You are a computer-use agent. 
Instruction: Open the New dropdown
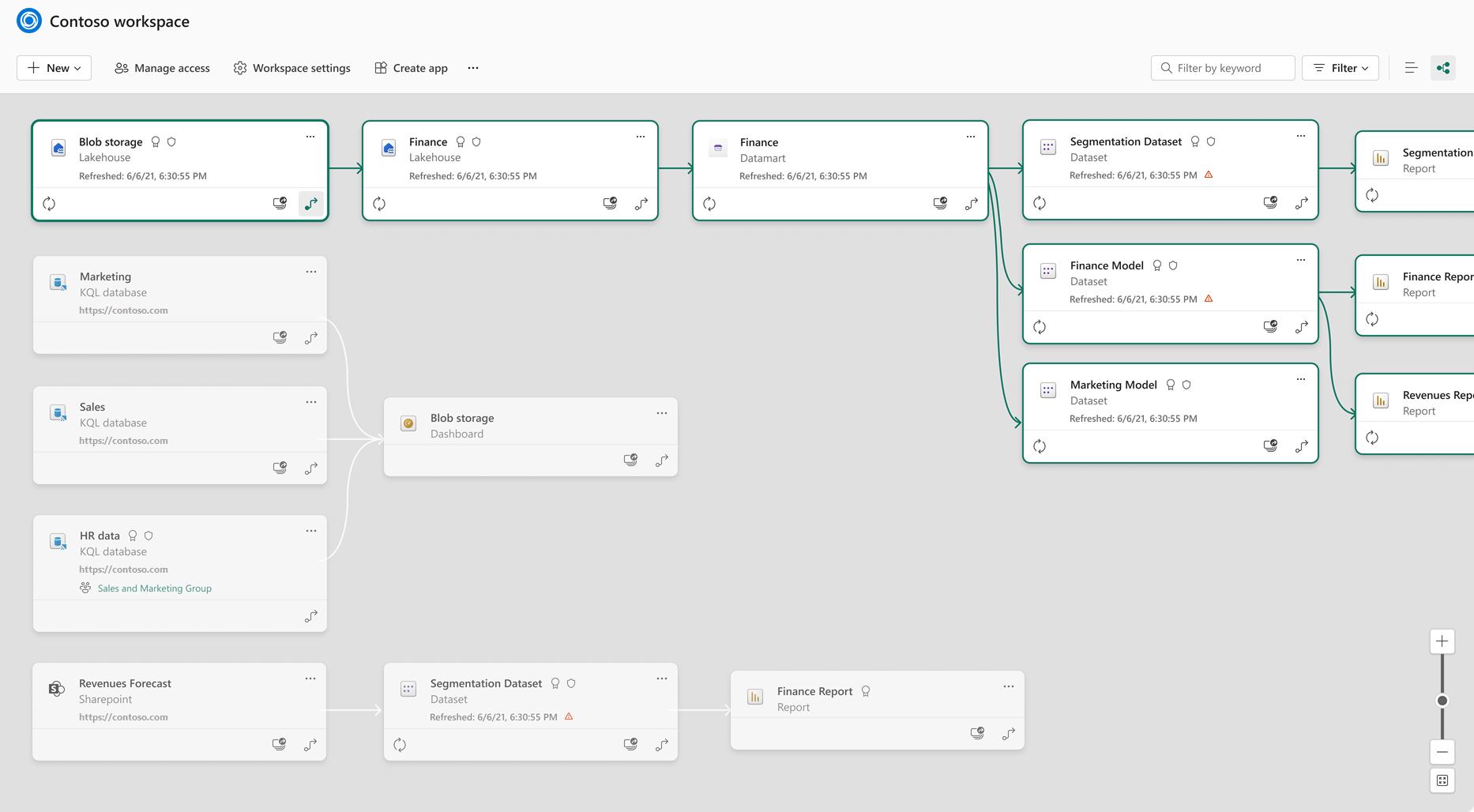[55, 68]
